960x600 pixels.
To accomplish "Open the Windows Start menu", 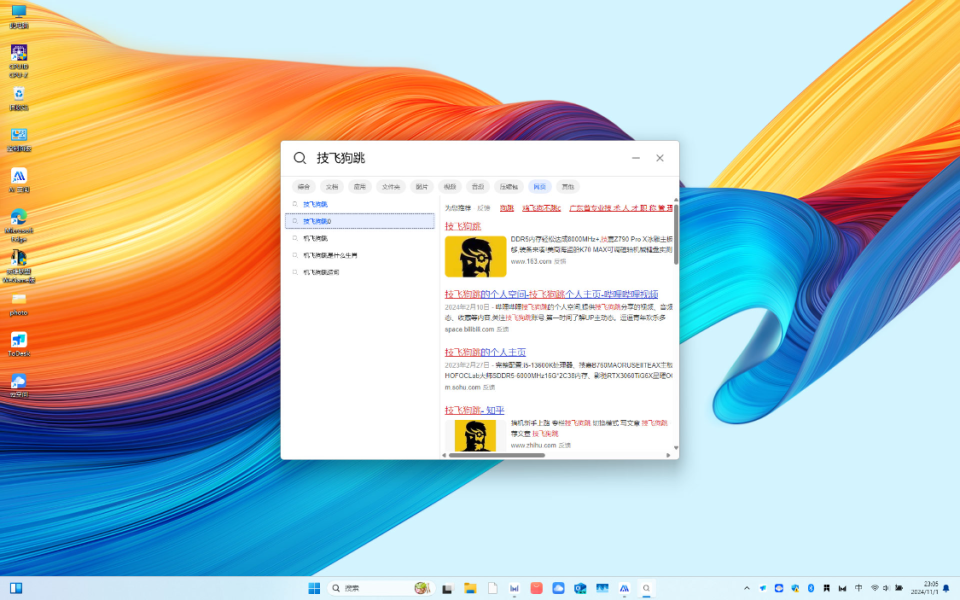I will 314,588.
